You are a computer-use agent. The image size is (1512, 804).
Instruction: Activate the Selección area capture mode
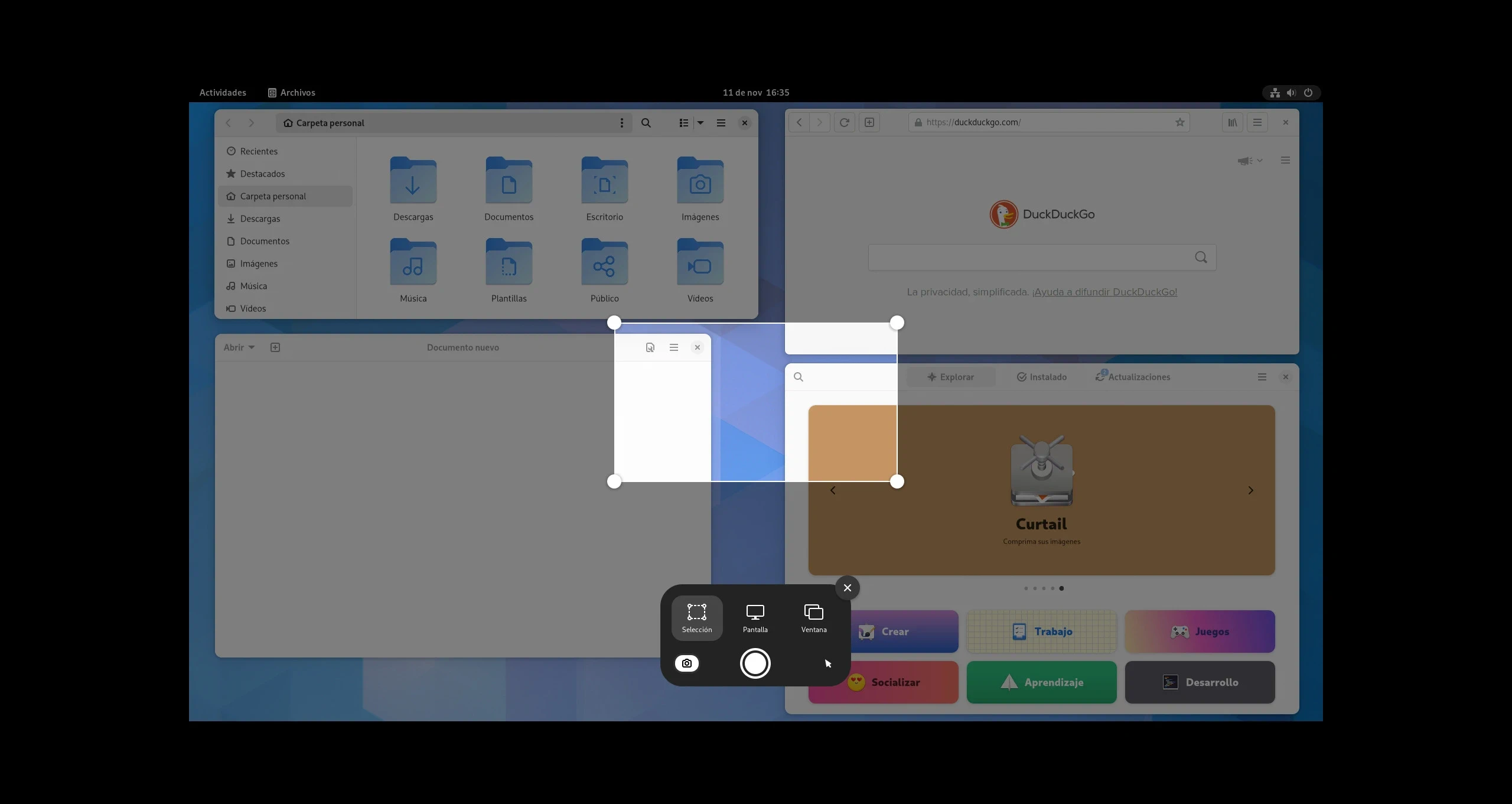pos(696,618)
